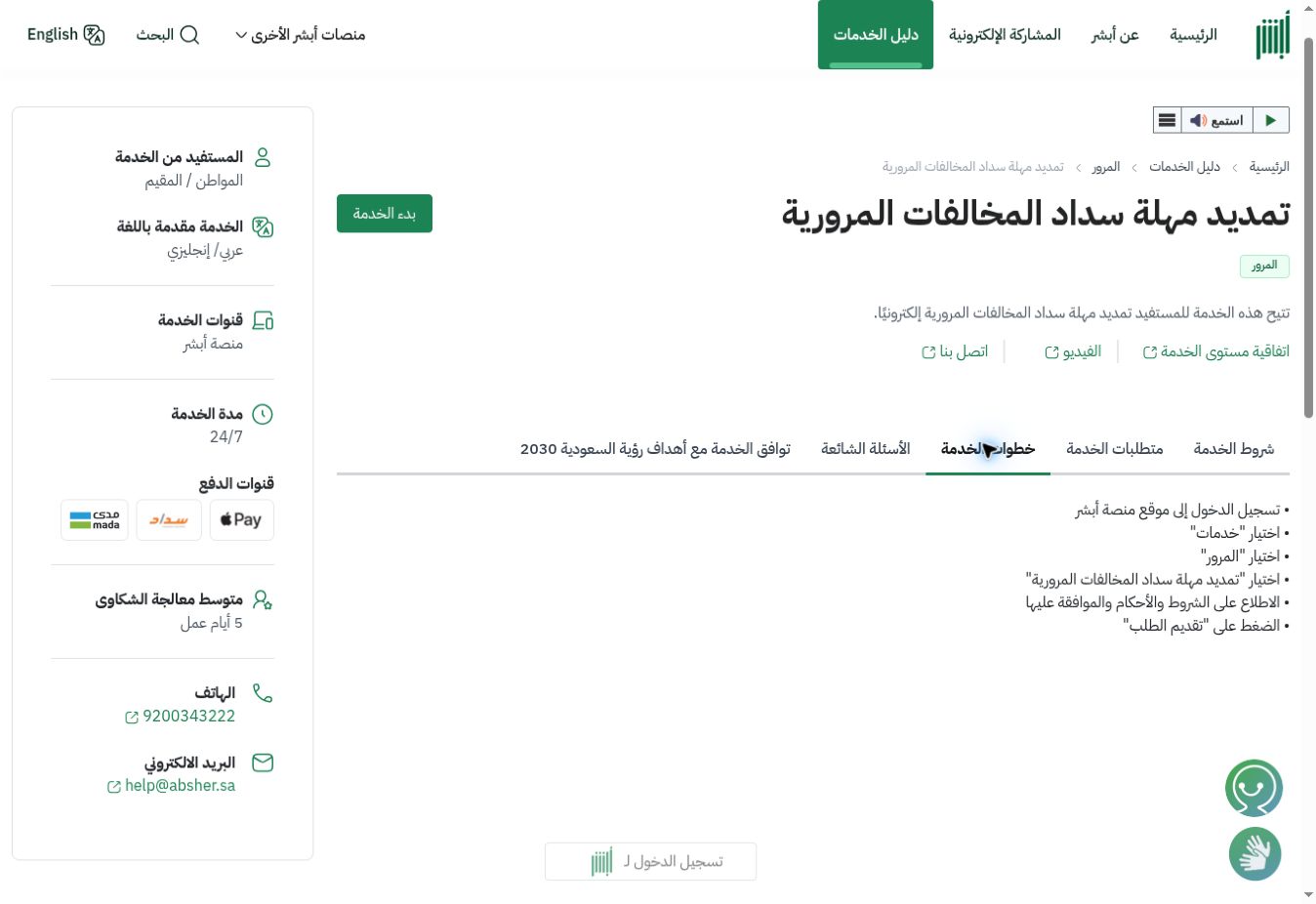
Task: Click the تسجيل الدخول button at bottom
Action: pyautogui.click(x=650, y=862)
